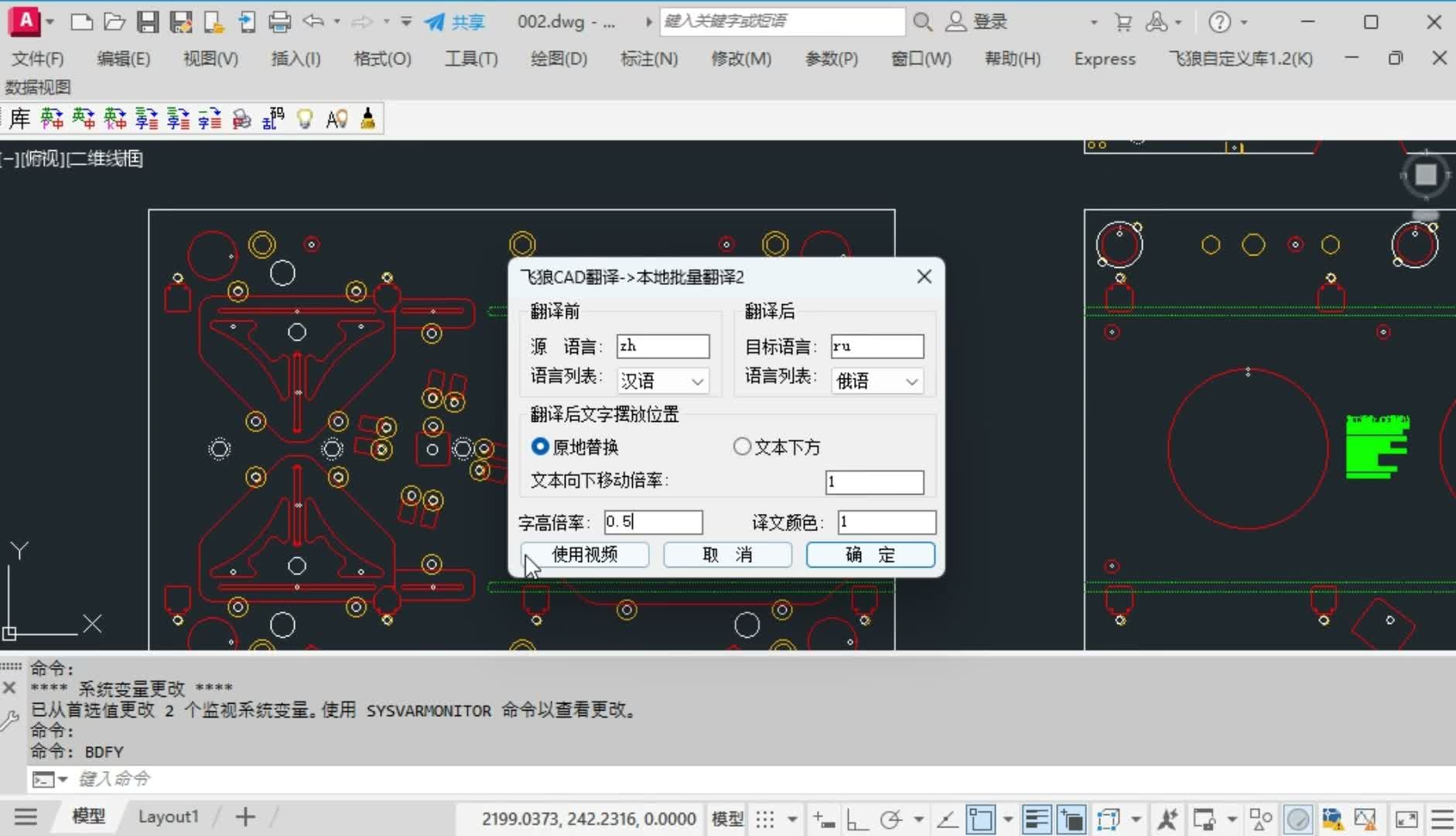1456x836 pixels.
Task: Open the 修改(M) menu
Action: click(741, 59)
